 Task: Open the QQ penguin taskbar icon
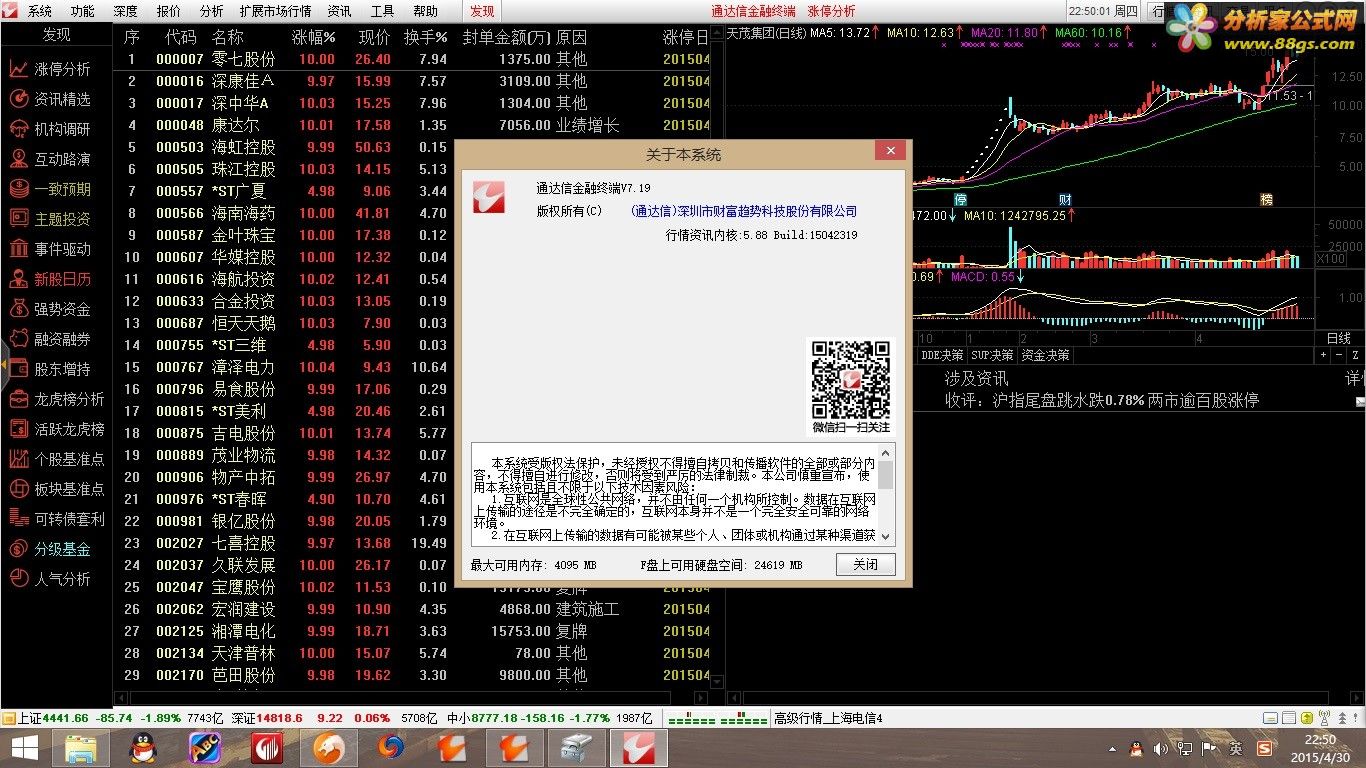(x=143, y=748)
